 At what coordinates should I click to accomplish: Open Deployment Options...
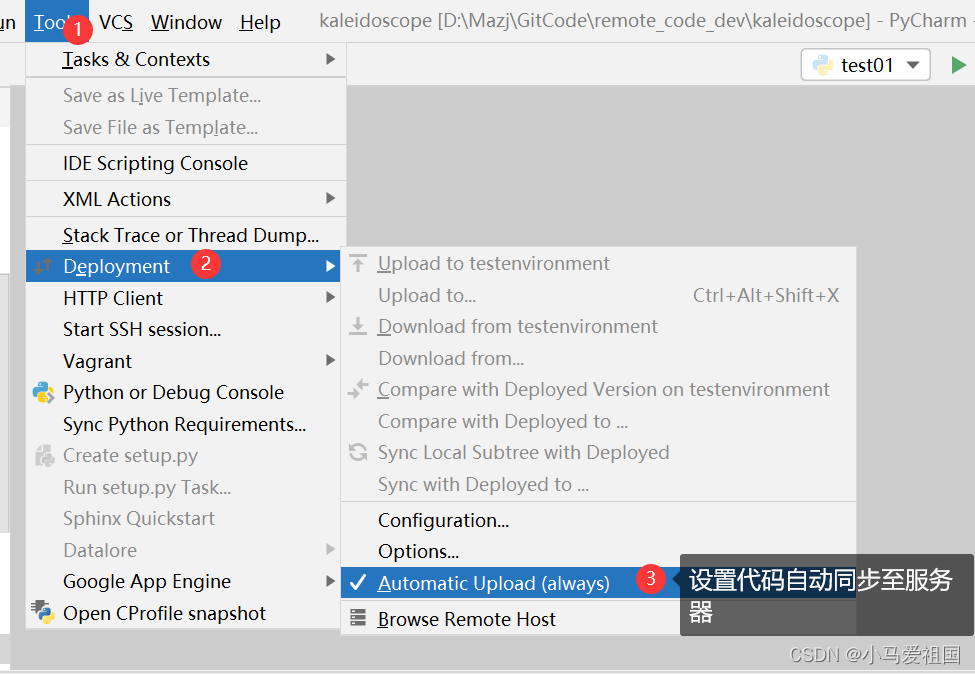598,551
